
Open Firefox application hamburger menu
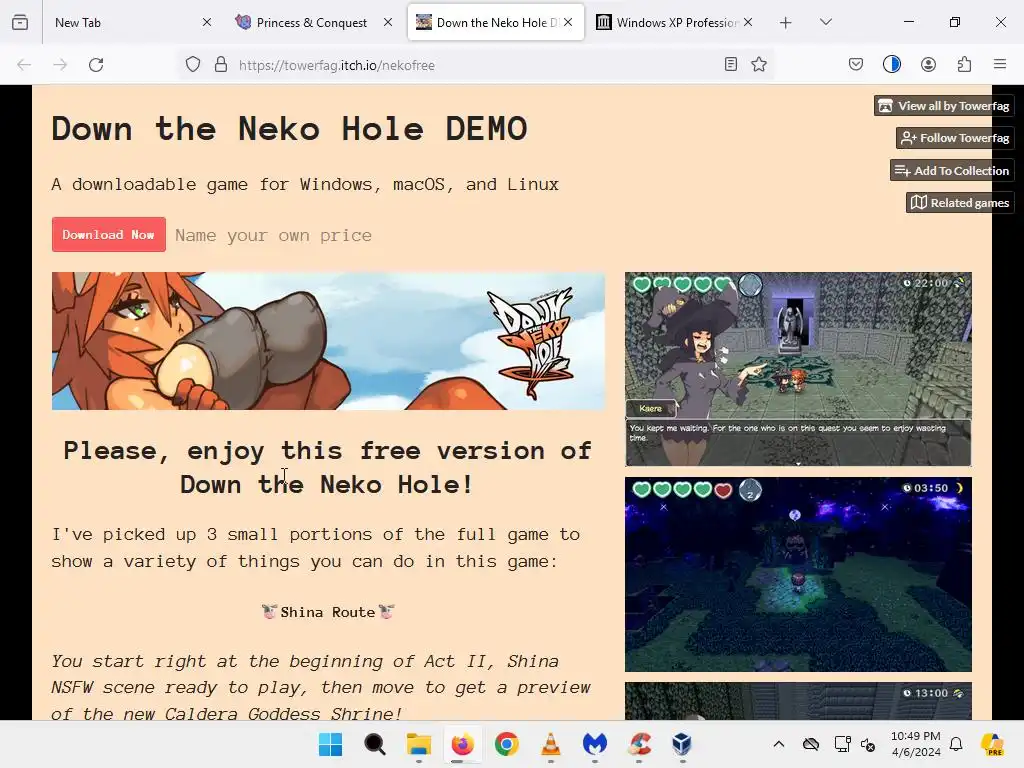tap(1000, 64)
